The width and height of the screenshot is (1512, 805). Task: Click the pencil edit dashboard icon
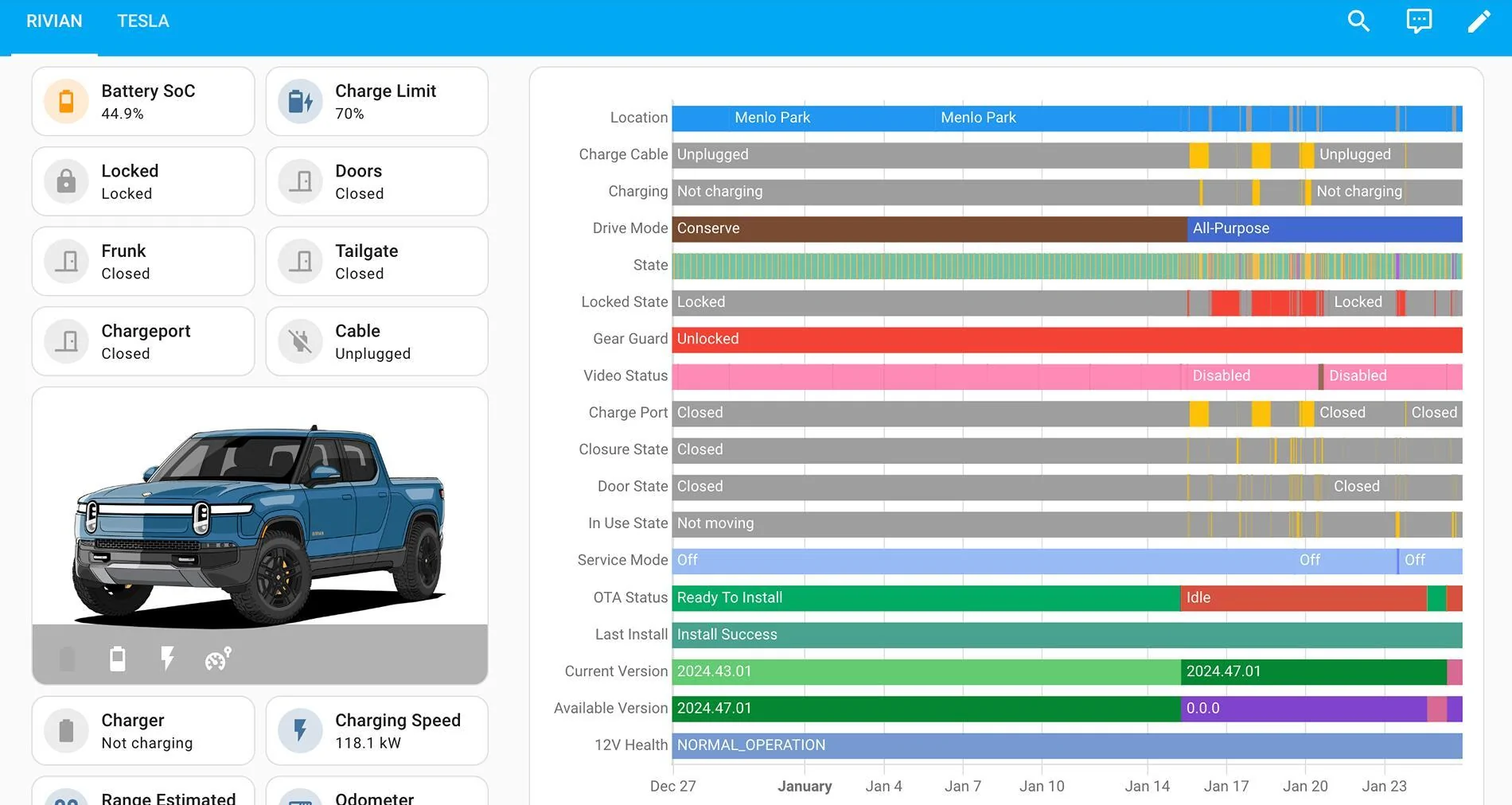click(1479, 21)
